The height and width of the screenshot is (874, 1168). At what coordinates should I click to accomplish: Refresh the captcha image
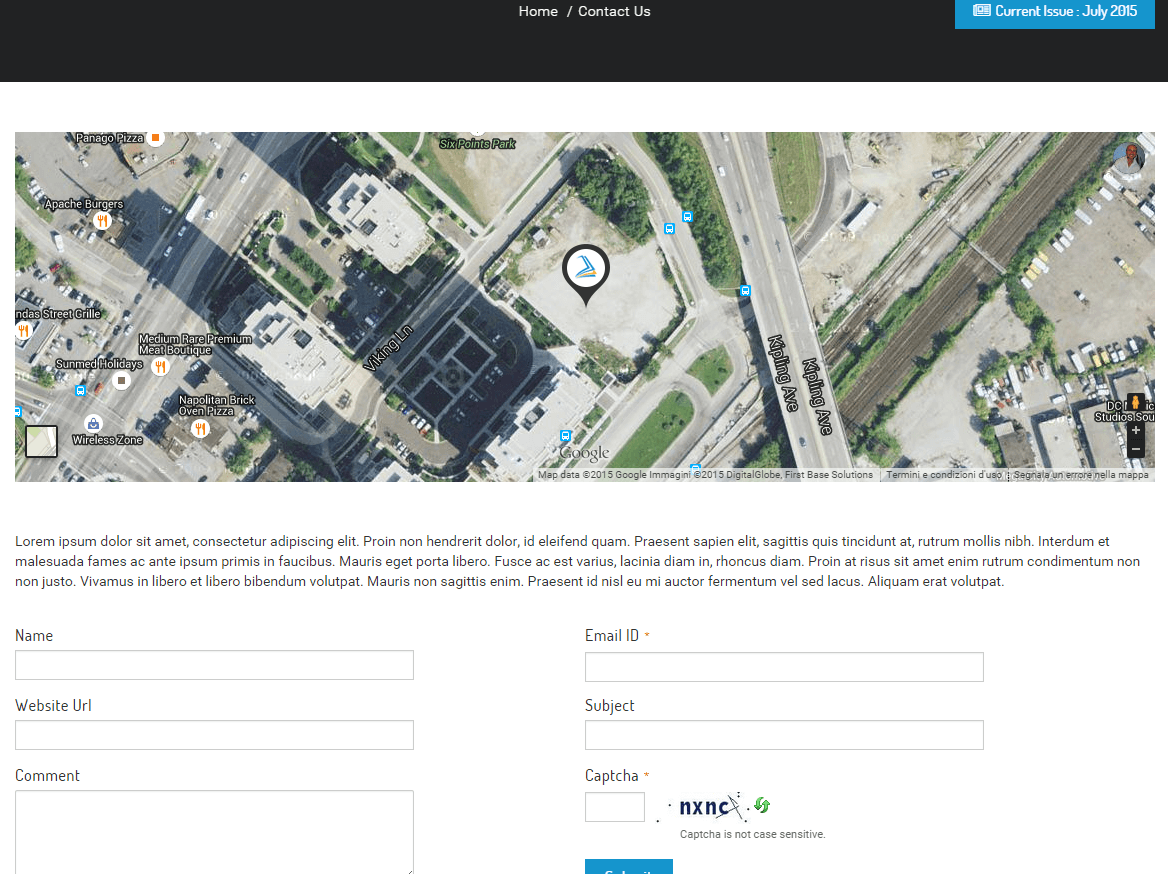click(x=761, y=805)
